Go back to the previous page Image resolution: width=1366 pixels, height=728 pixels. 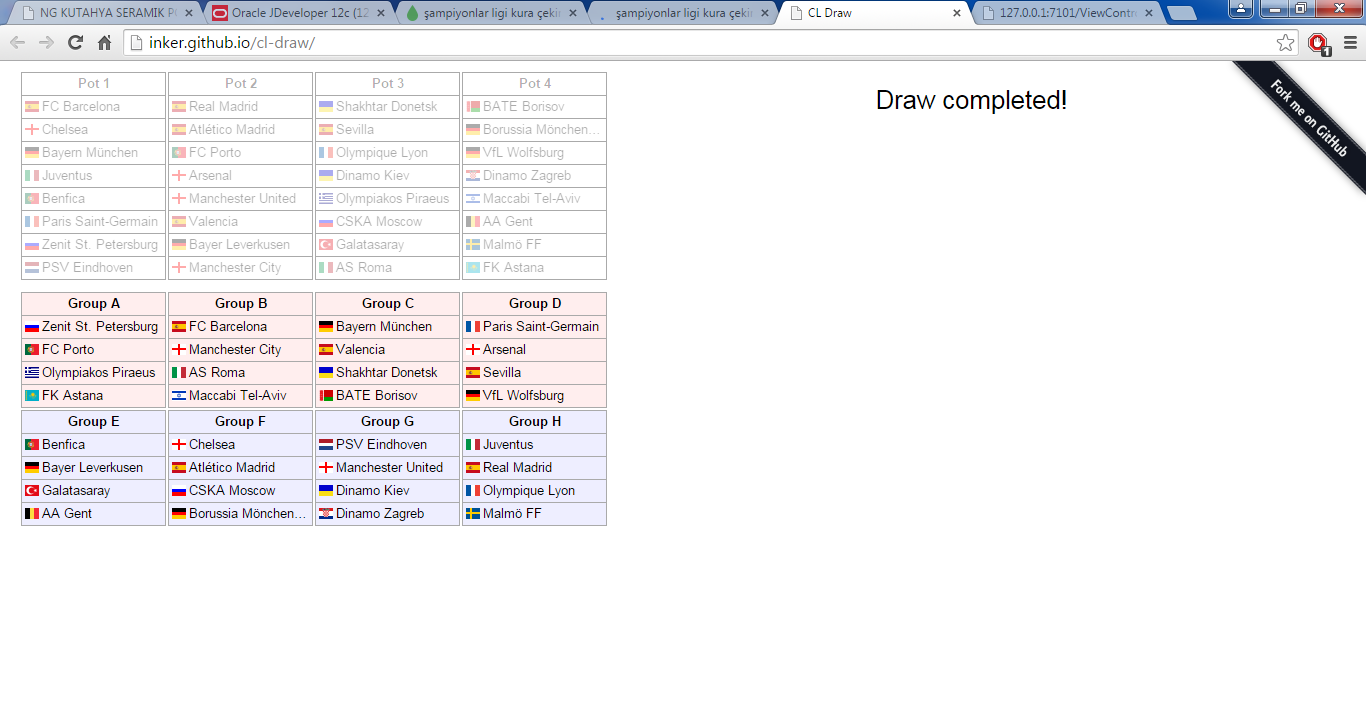[17, 43]
